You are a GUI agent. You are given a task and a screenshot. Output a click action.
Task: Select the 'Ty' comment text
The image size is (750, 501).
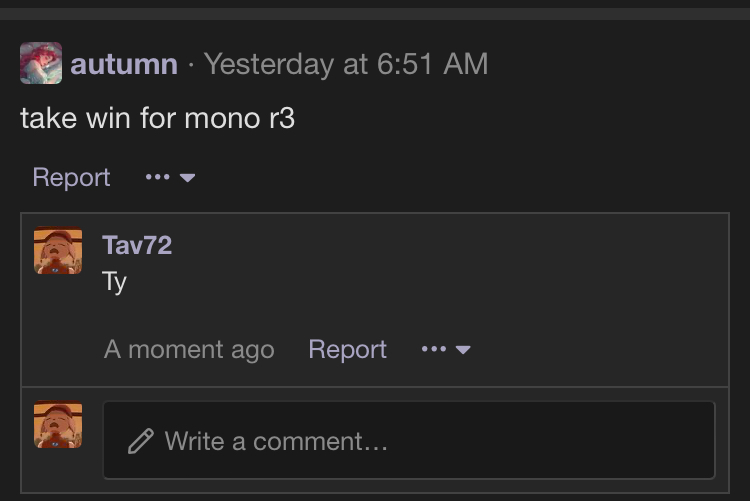pos(114,282)
